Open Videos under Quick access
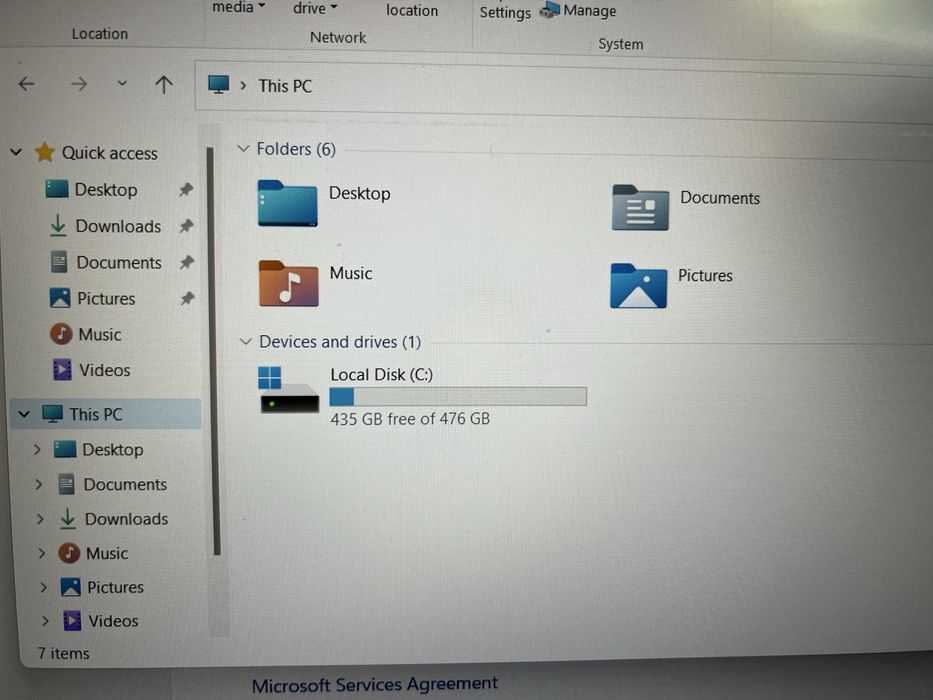933x700 pixels. (x=105, y=370)
